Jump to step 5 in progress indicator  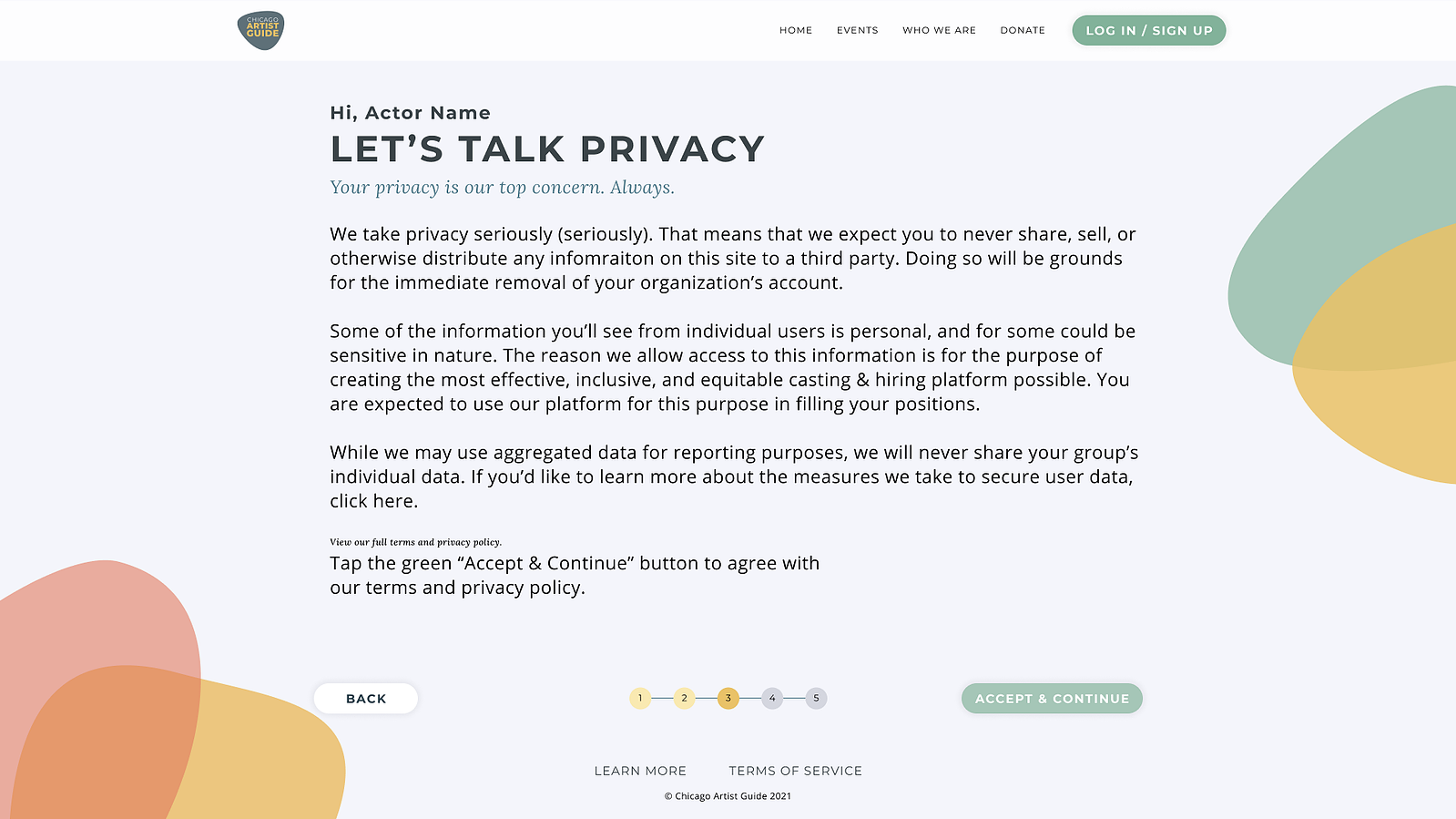pyautogui.click(x=816, y=699)
